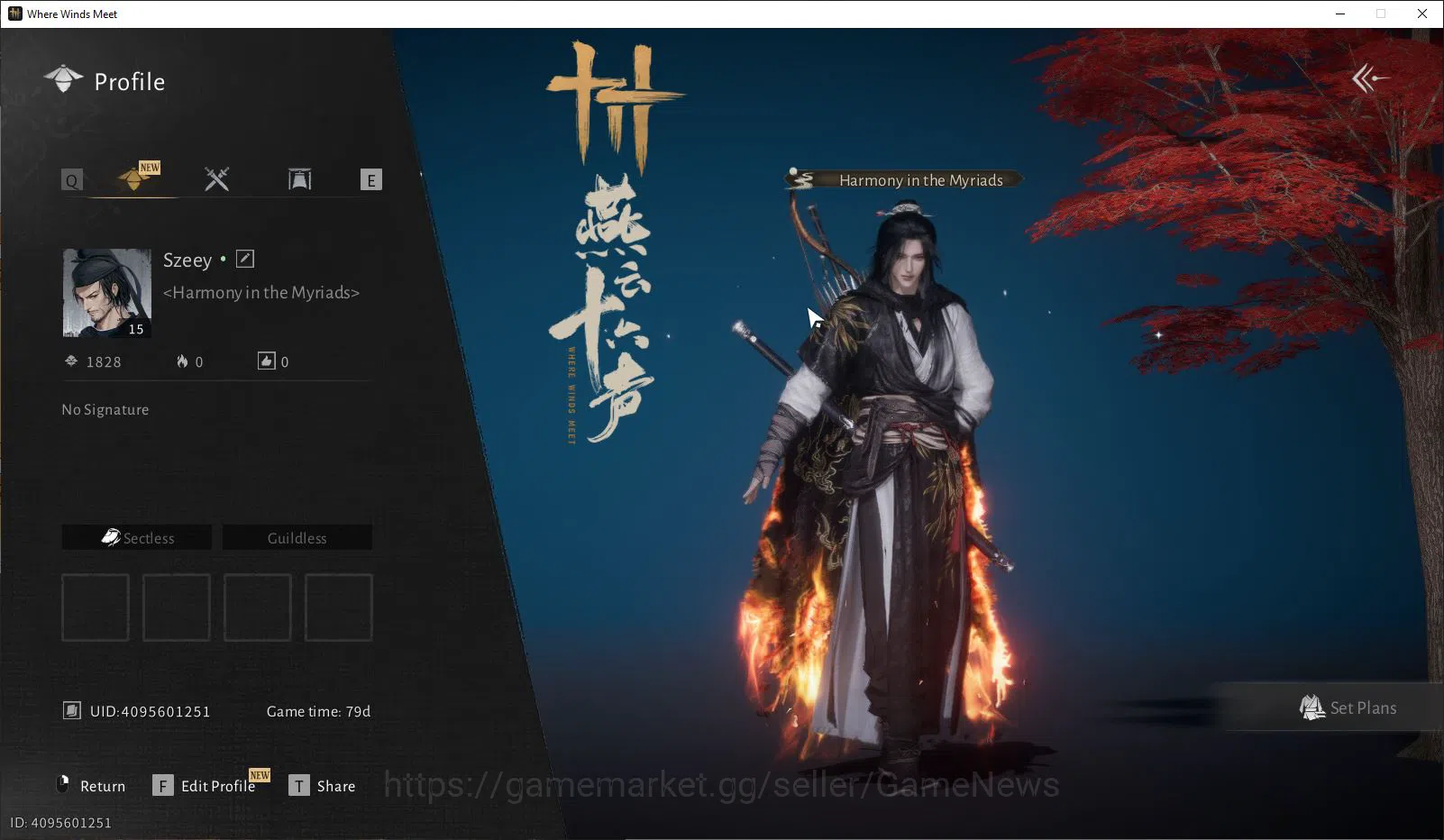Open the Guildless guild button

(297, 537)
